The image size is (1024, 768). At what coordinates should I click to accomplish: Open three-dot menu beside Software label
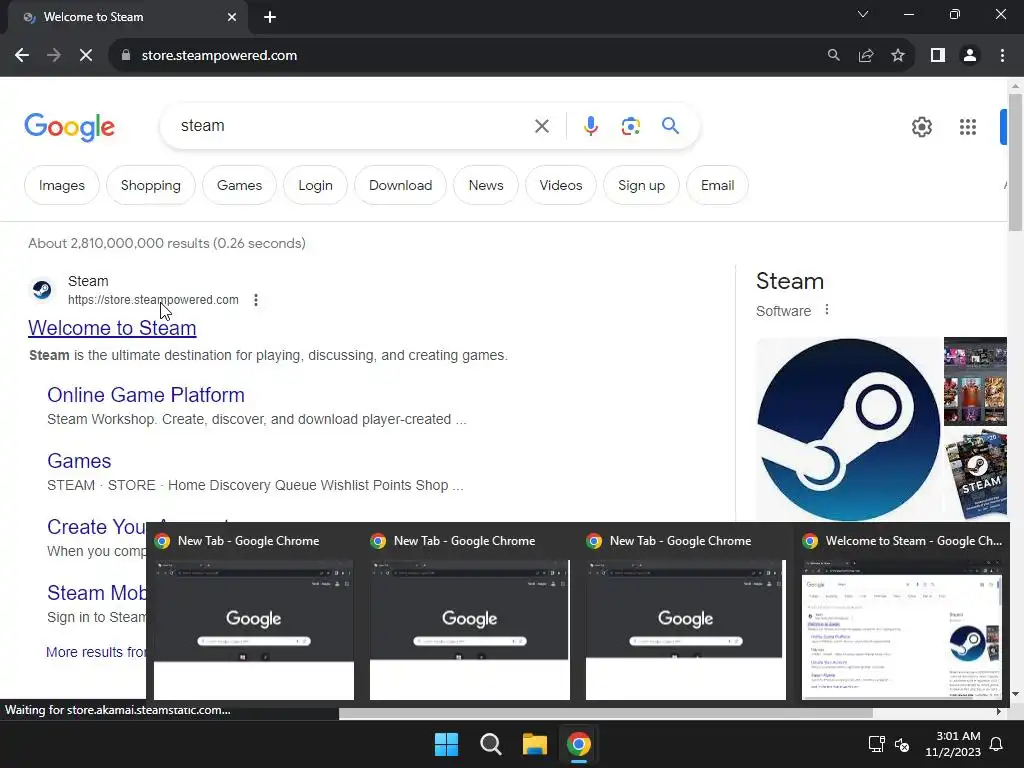pyautogui.click(x=827, y=310)
